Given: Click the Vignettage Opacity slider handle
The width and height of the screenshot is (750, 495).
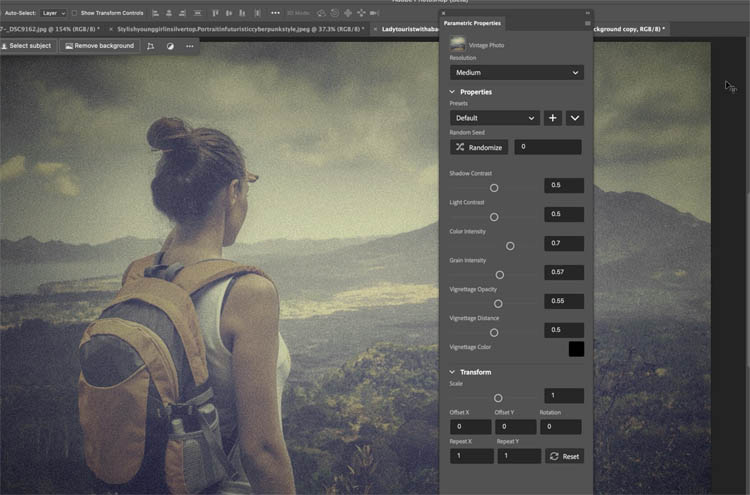Looking at the screenshot, I should 498,304.
